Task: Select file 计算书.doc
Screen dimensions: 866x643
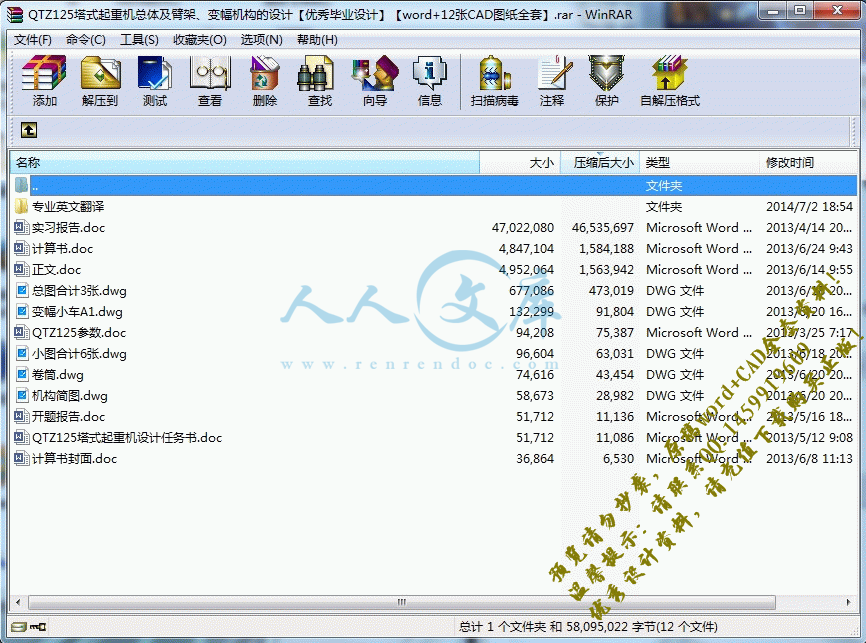Action: [x=434, y=249]
